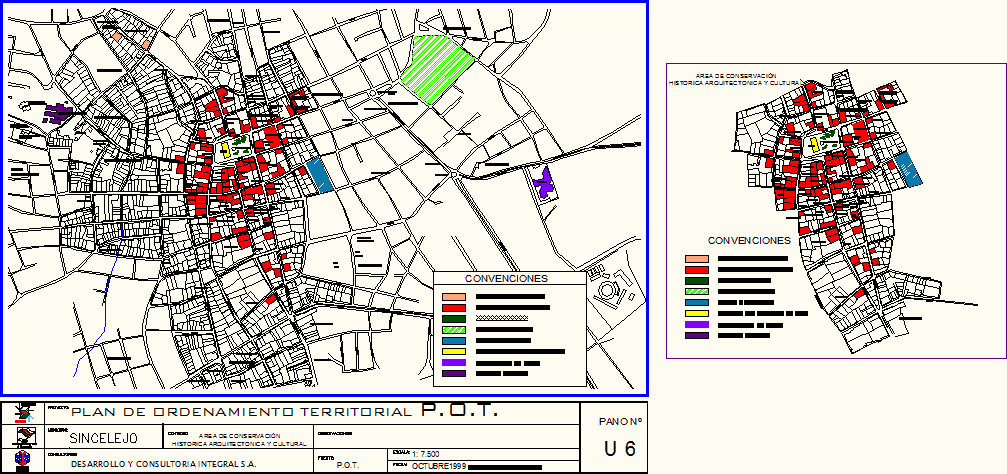Select the blue block on the main map

[319, 175]
